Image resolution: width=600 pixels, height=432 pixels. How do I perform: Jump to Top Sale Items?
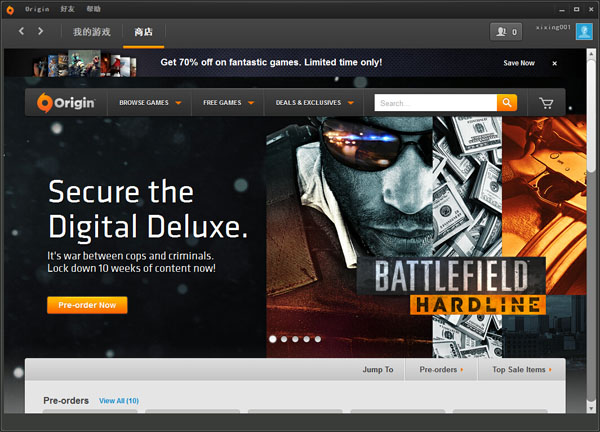[x=522, y=370]
